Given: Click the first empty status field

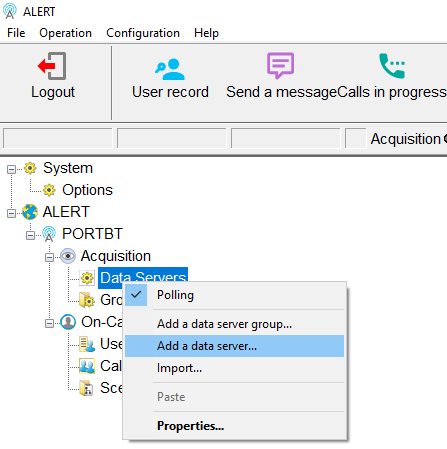Looking at the screenshot, I should (58, 138).
